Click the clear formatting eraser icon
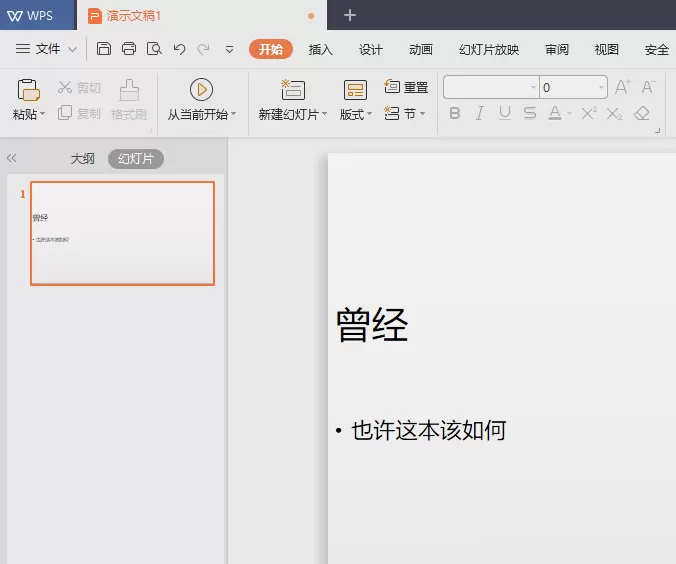The height and width of the screenshot is (564, 676). [x=642, y=114]
